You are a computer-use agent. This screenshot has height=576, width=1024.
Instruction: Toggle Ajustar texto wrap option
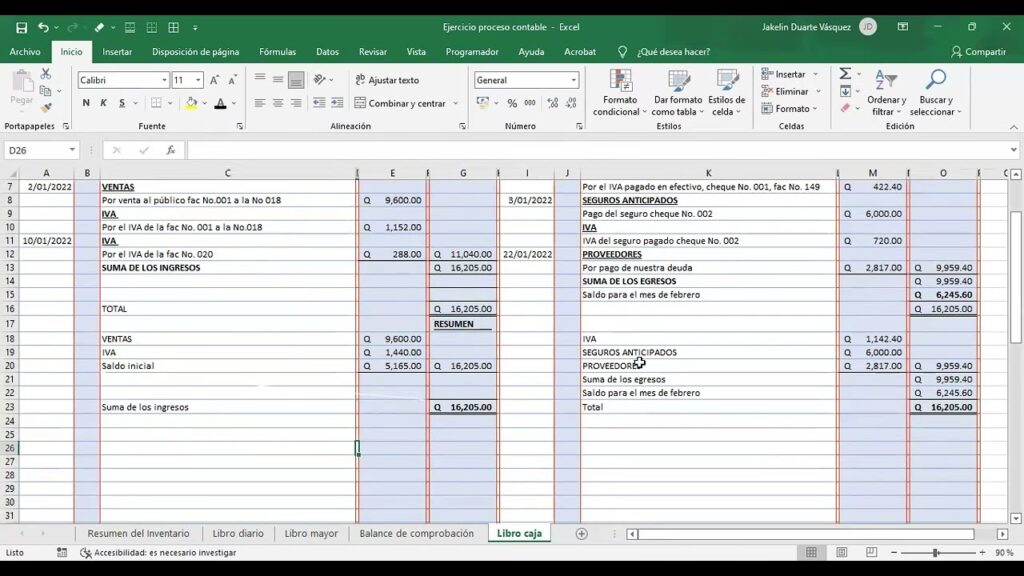click(x=387, y=80)
